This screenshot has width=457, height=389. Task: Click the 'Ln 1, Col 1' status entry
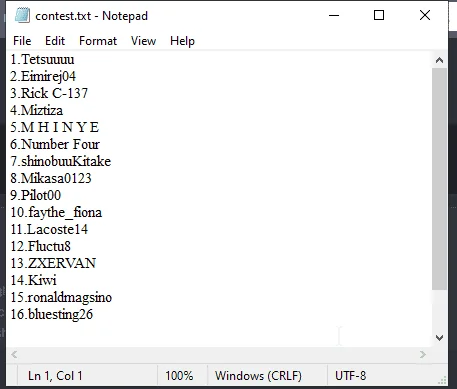pyautogui.click(x=55, y=376)
